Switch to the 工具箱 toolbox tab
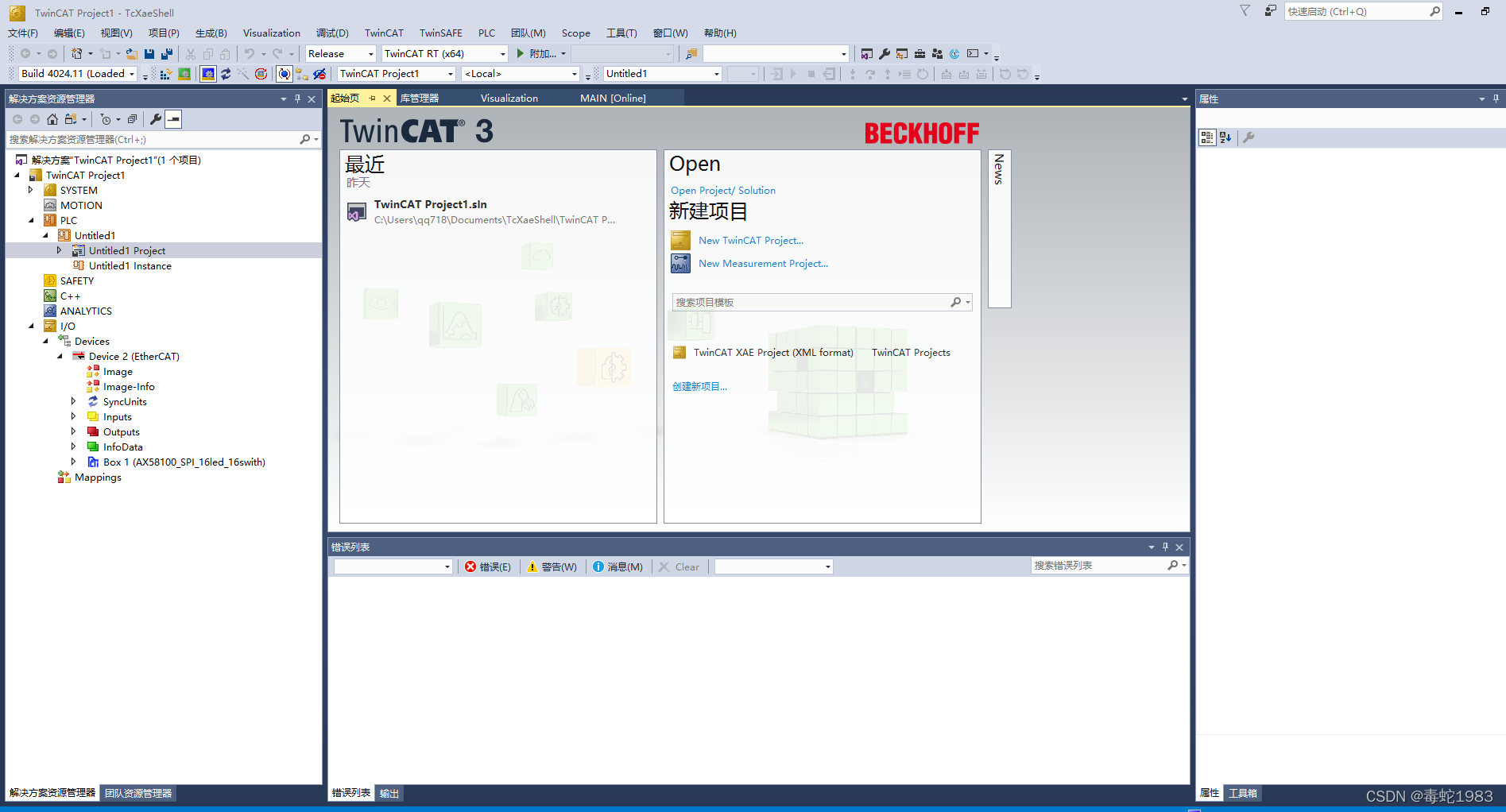1506x812 pixels. (1243, 793)
